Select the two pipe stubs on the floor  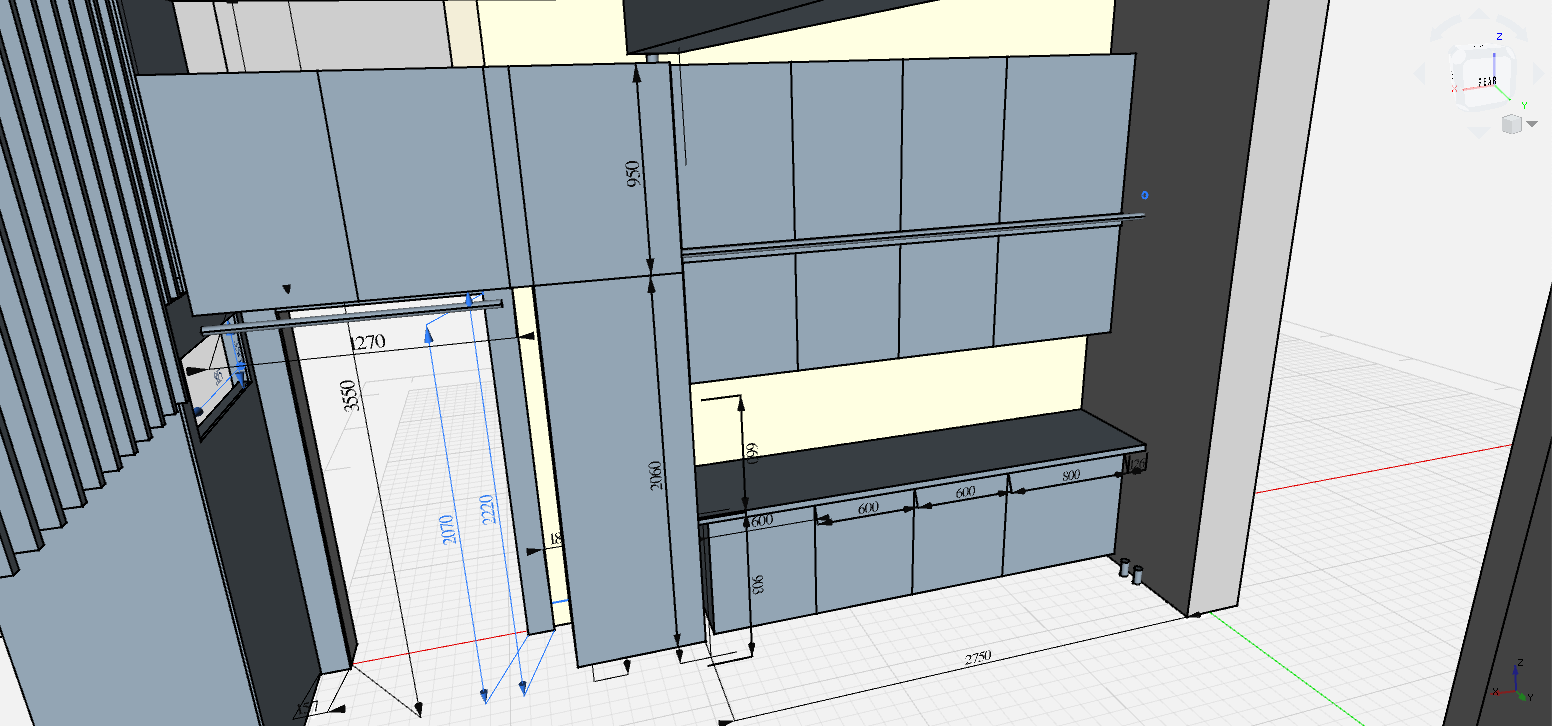(1130, 571)
